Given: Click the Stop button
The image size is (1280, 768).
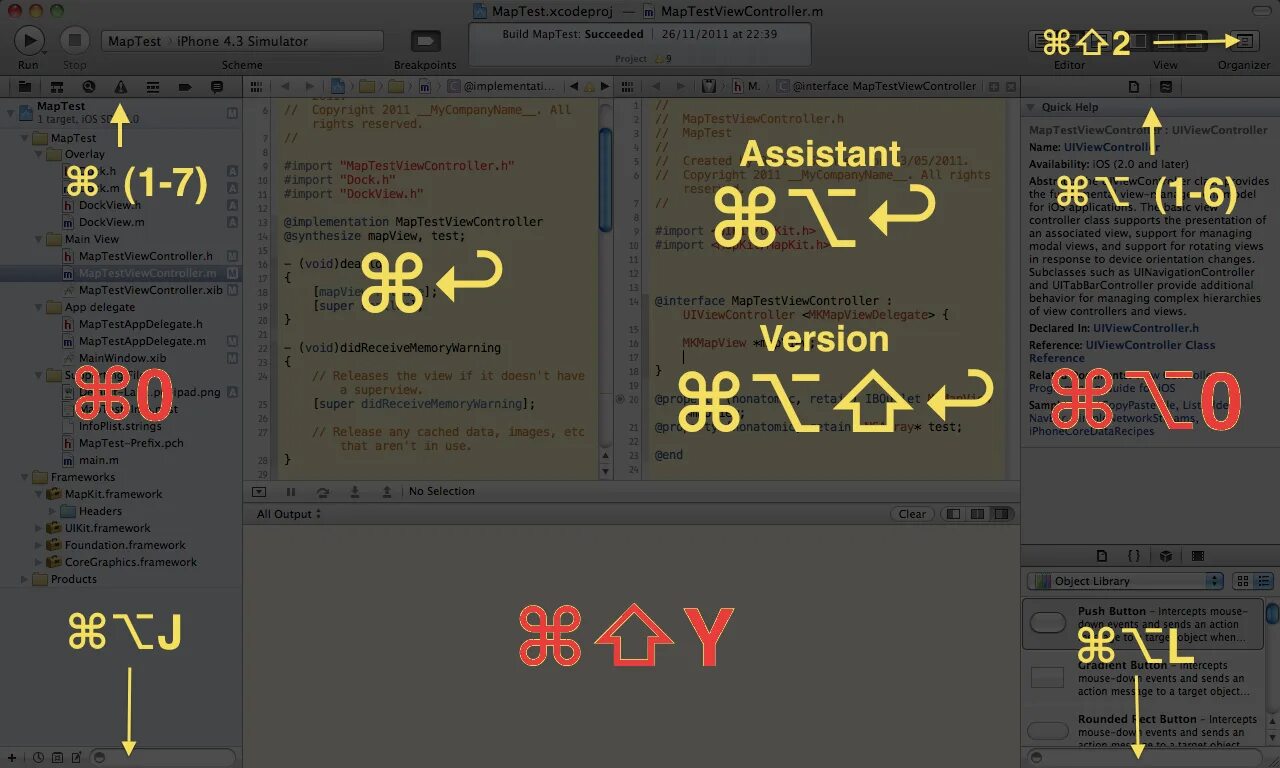Looking at the screenshot, I should click(75, 40).
